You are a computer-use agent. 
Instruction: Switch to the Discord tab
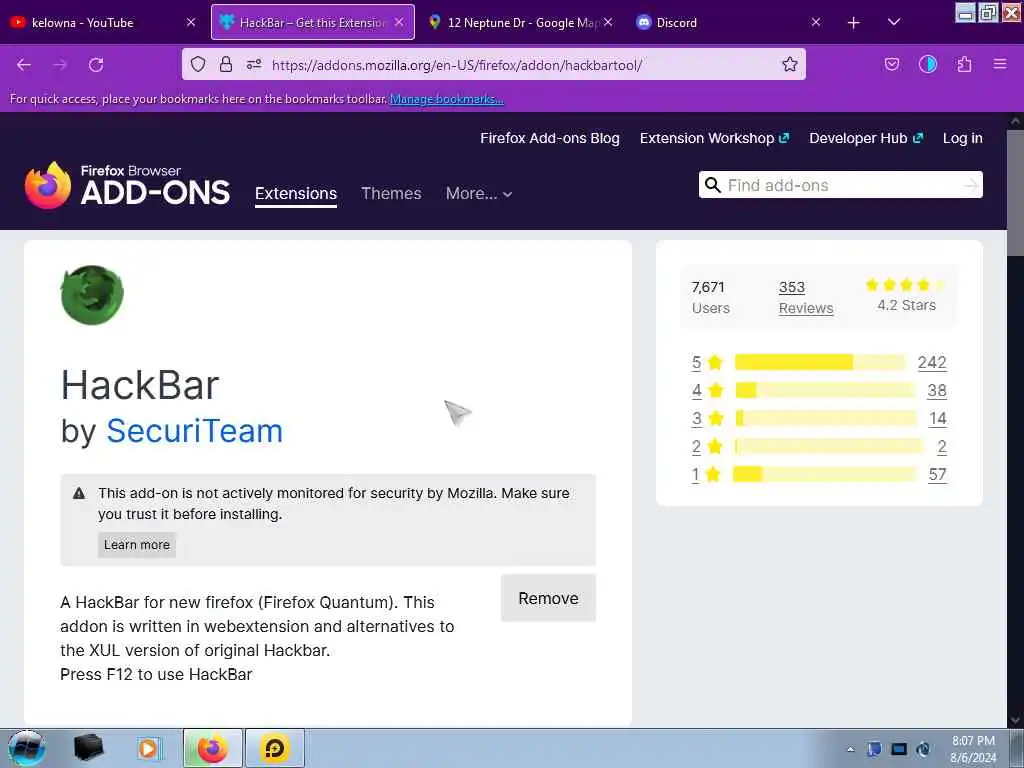(728, 22)
